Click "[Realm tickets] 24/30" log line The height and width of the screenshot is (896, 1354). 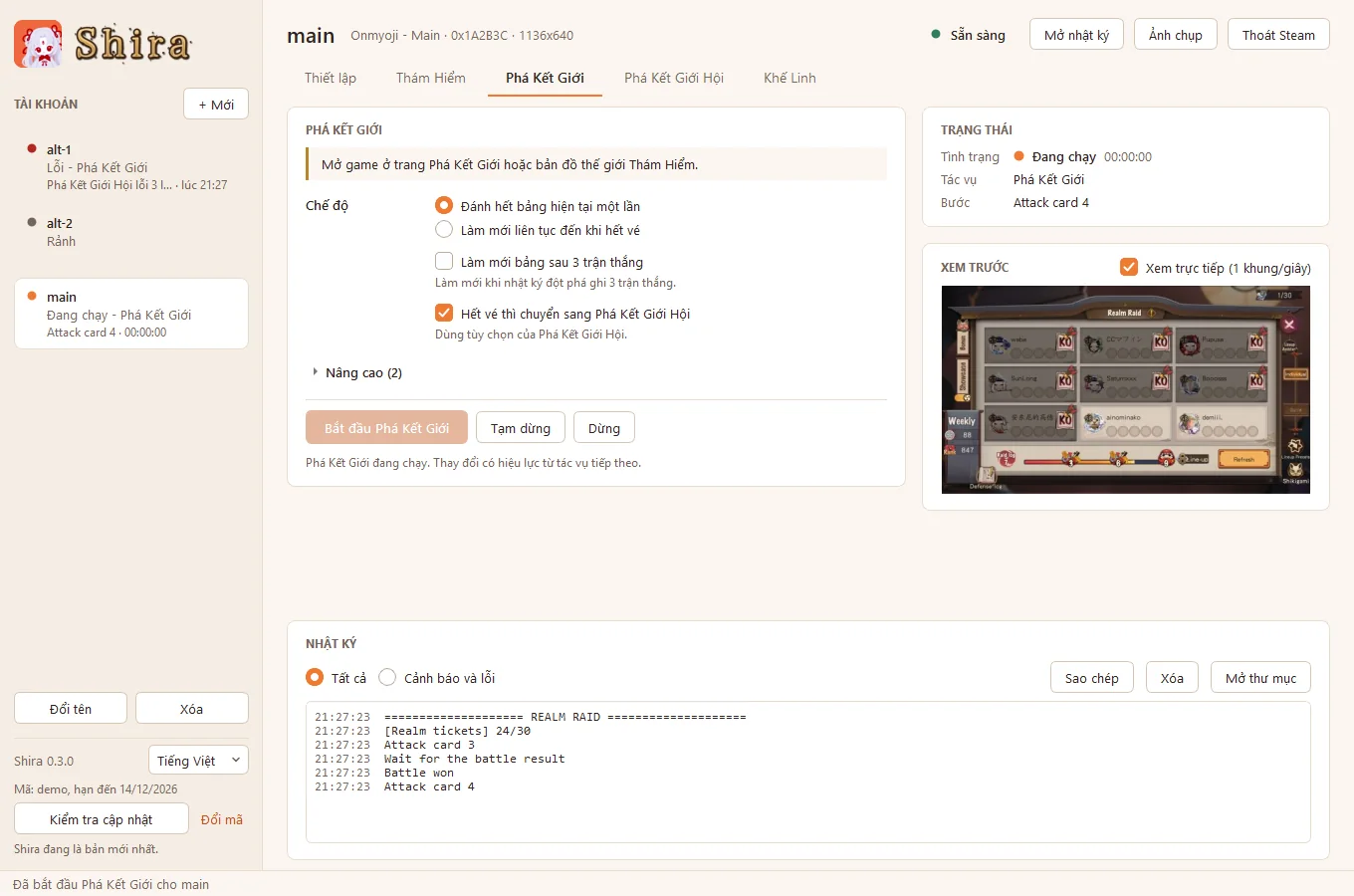(x=457, y=731)
